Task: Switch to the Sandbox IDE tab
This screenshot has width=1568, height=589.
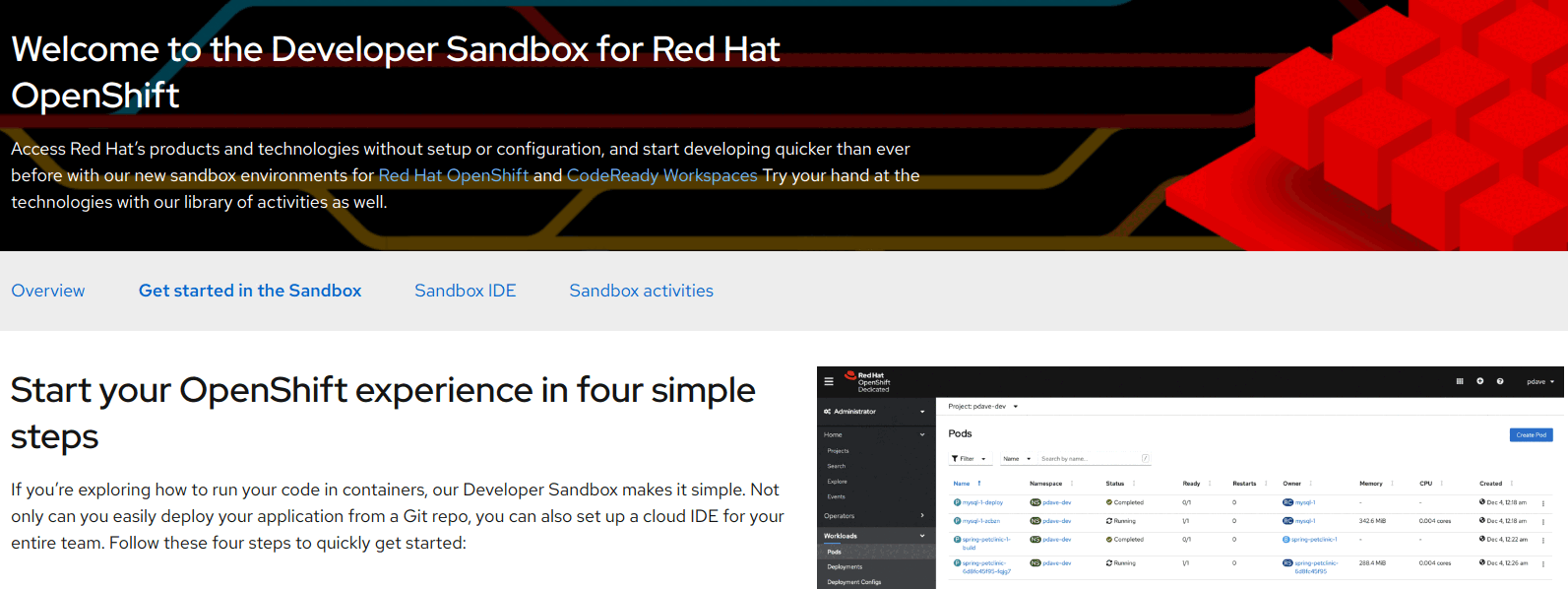Action: [x=465, y=291]
